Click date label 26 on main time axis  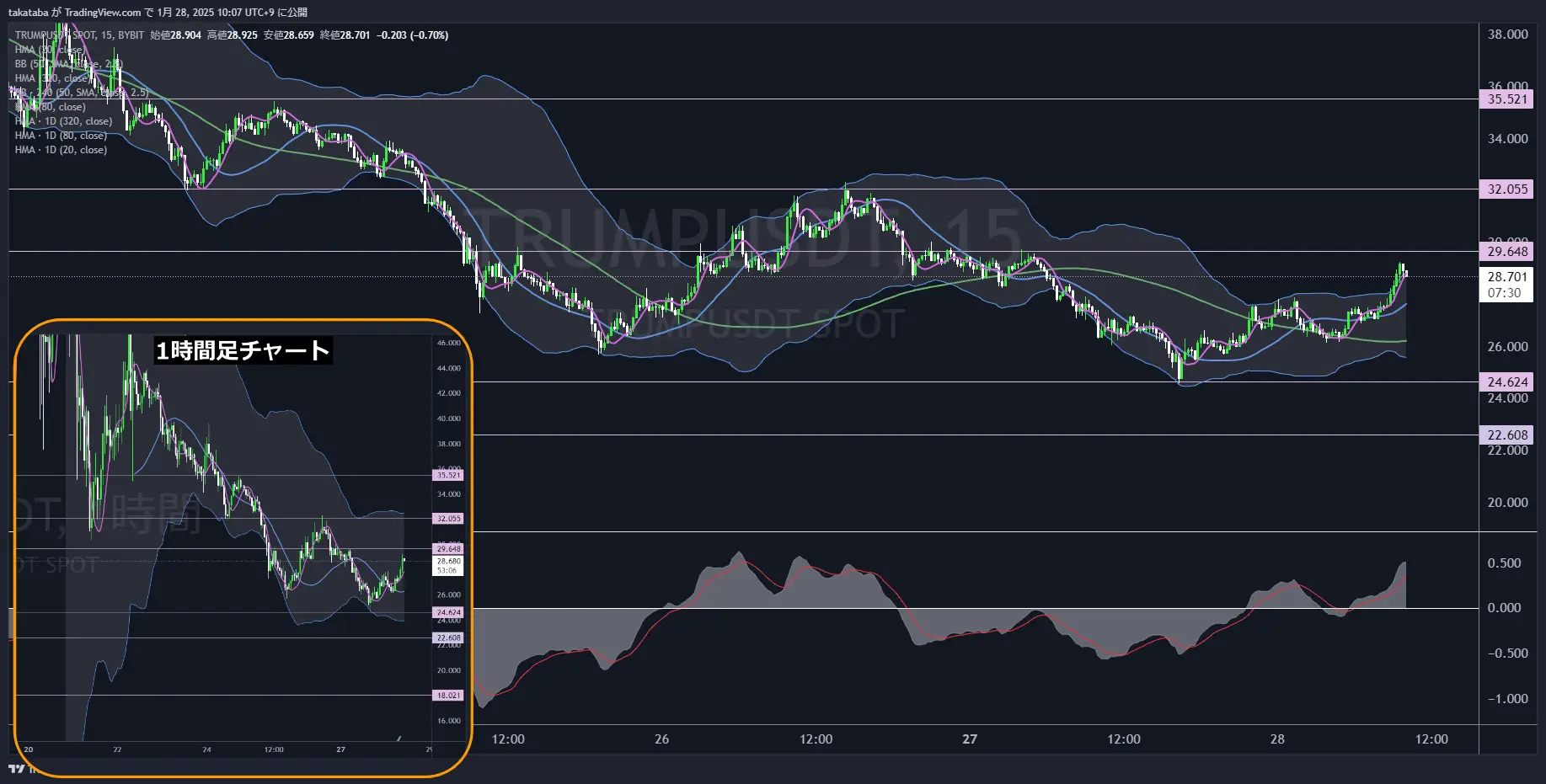tap(662, 739)
